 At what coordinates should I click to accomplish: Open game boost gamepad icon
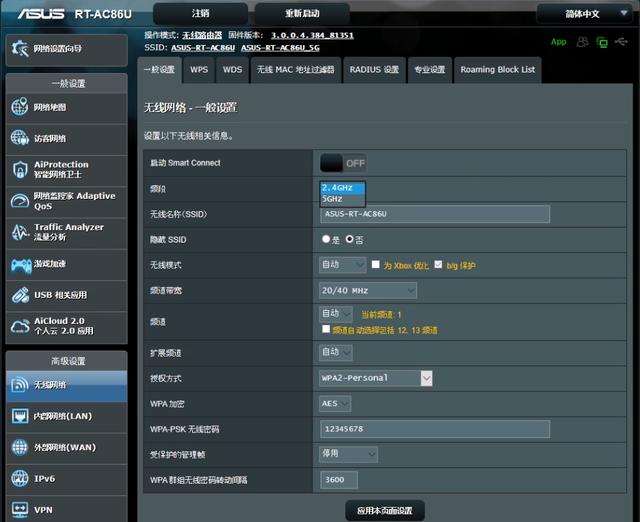point(21,265)
